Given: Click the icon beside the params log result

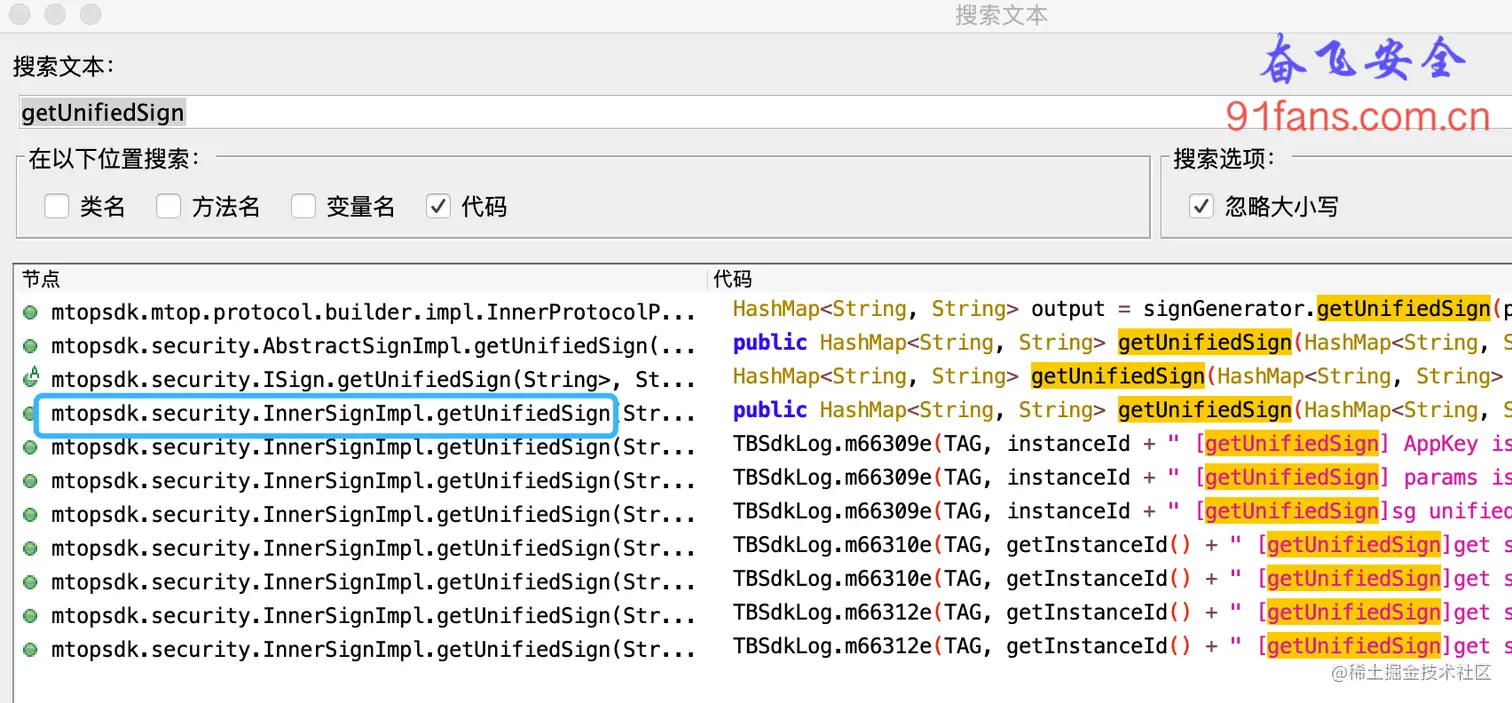Looking at the screenshot, I should (31, 481).
